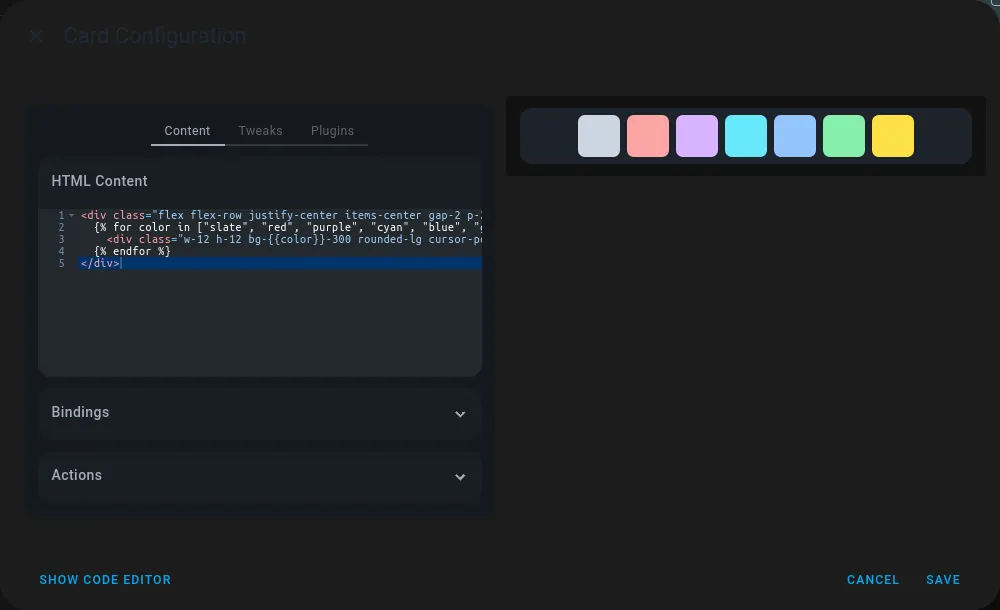Viewport: 1000px width, 610px height.
Task: Click line number 2 in gutter
Action: pos(61,227)
